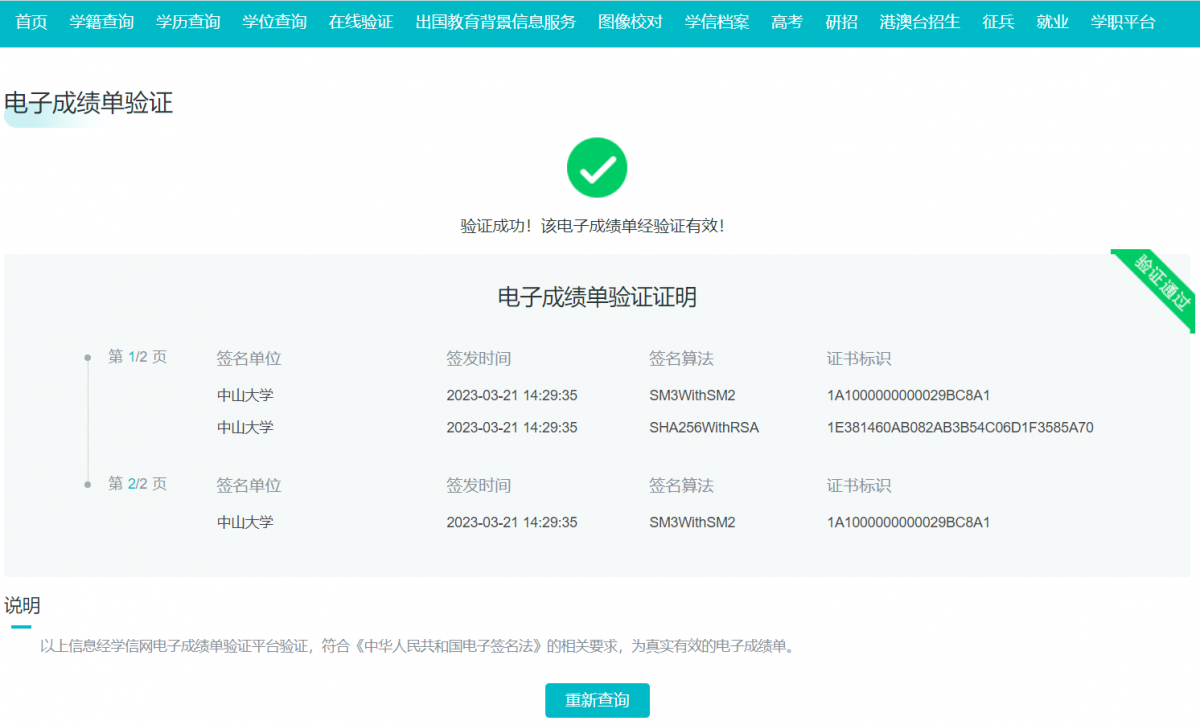Open the 首页 menu item
Image resolution: width=1200 pixels, height=725 pixels.
coord(31,22)
